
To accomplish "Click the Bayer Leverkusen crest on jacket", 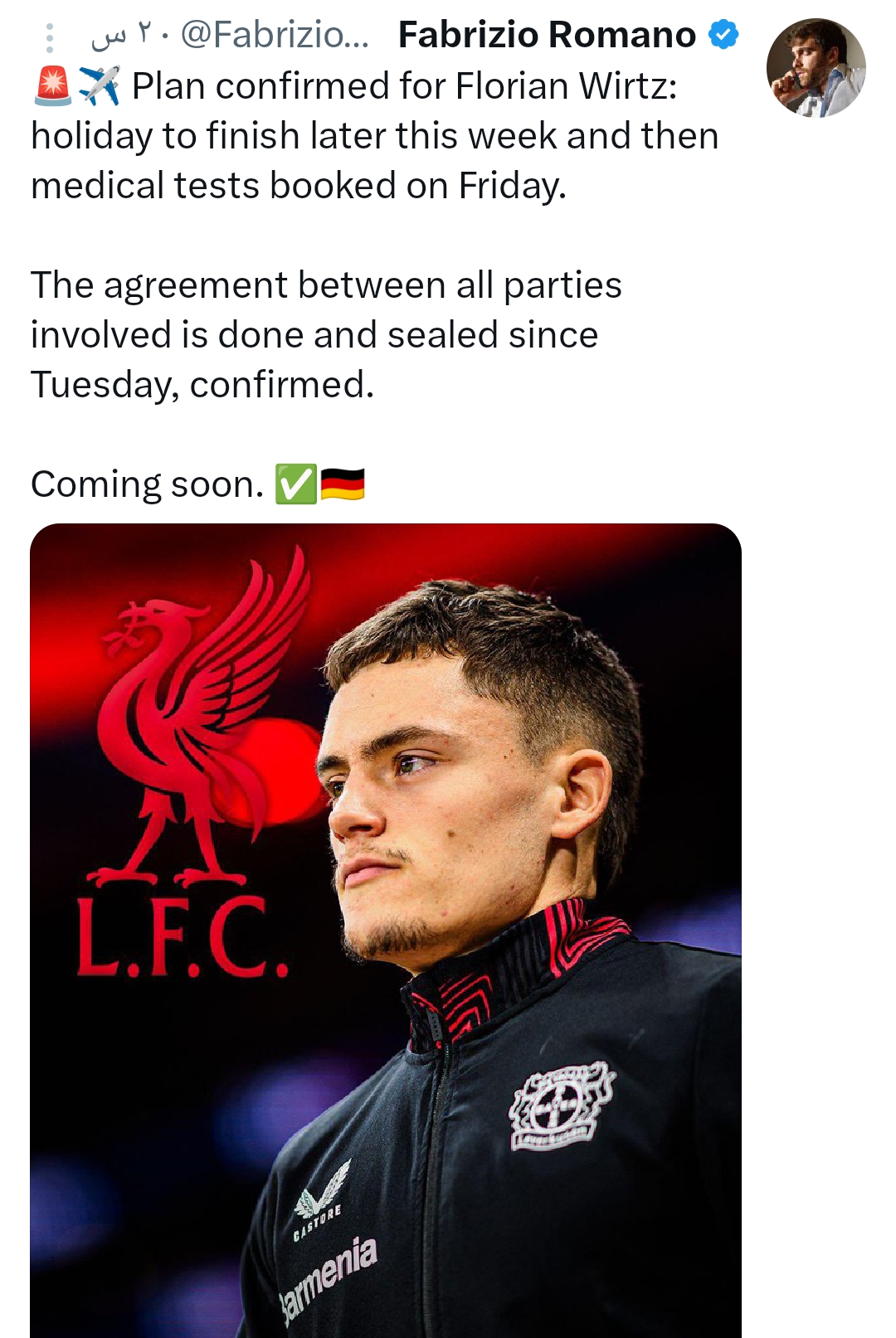I will (x=562, y=1107).
